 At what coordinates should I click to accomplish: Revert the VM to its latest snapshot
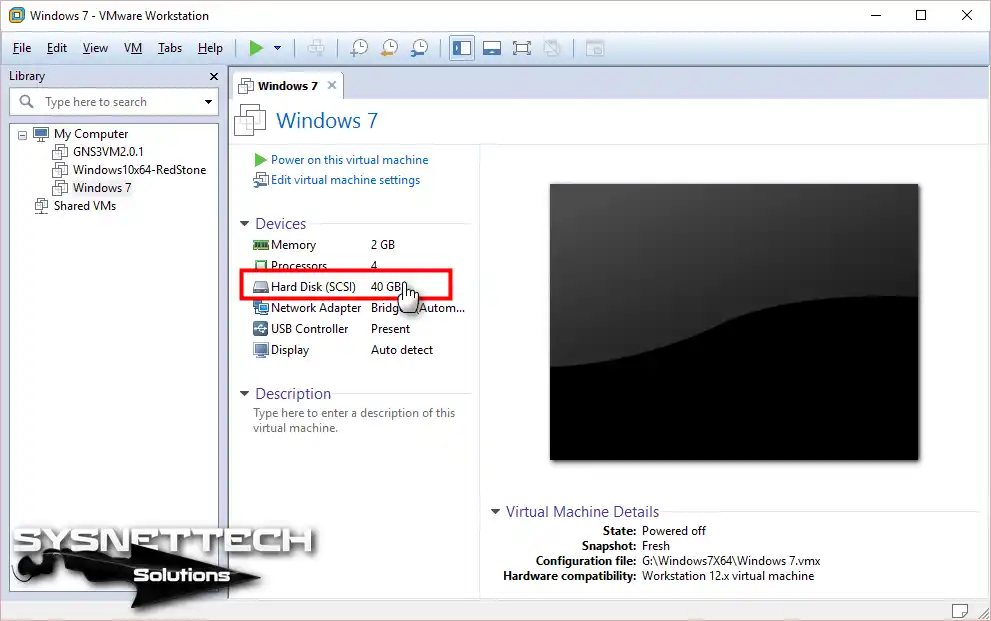click(390, 47)
